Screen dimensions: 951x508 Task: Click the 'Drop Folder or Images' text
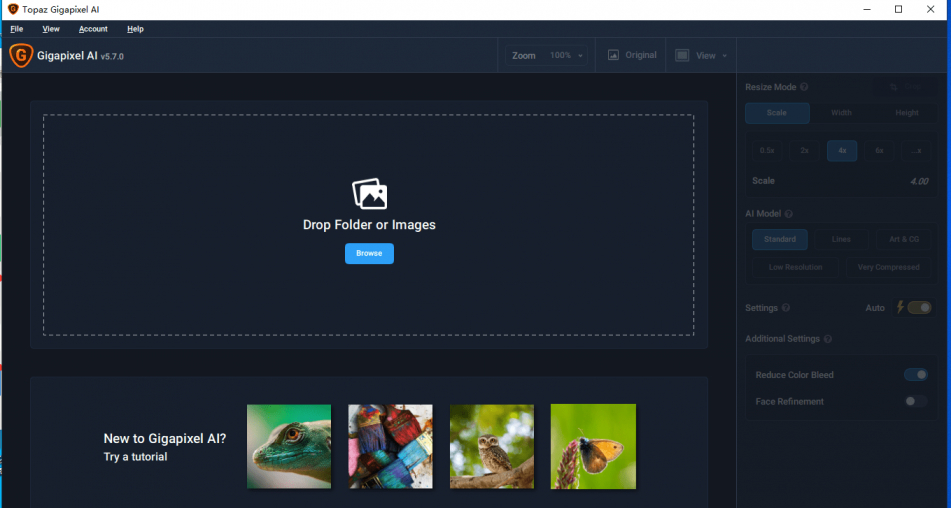pyautogui.click(x=369, y=225)
